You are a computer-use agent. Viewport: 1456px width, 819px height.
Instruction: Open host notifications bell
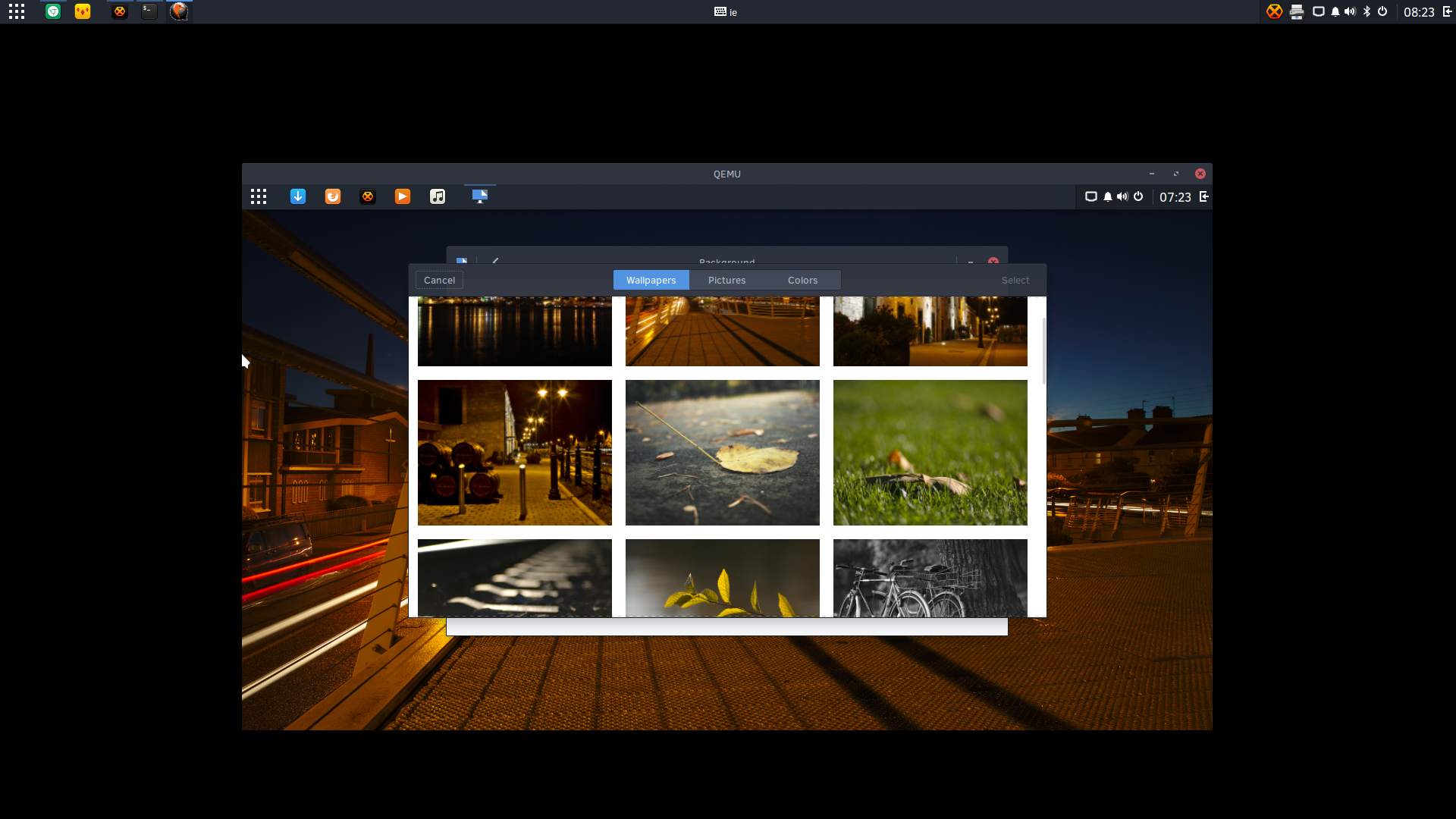(x=1335, y=11)
